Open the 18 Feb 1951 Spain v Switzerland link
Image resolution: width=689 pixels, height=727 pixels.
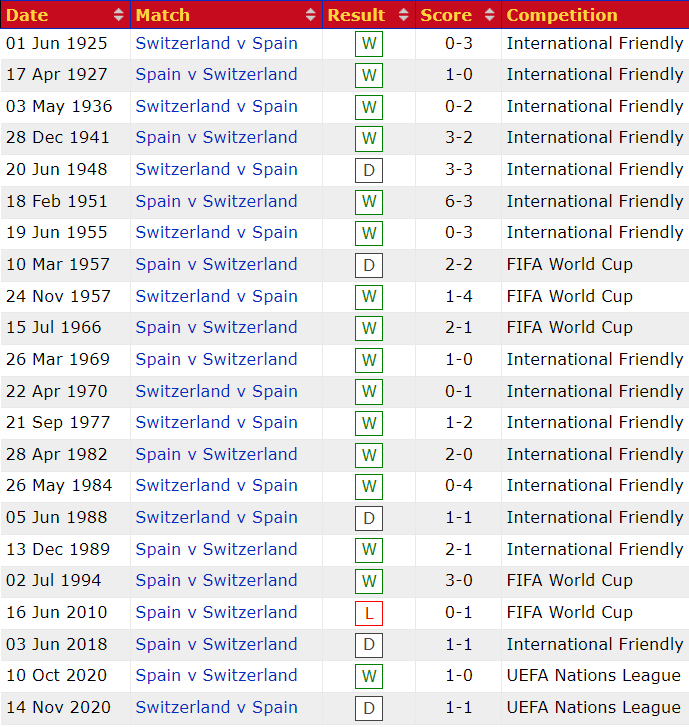pyautogui.click(x=216, y=201)
